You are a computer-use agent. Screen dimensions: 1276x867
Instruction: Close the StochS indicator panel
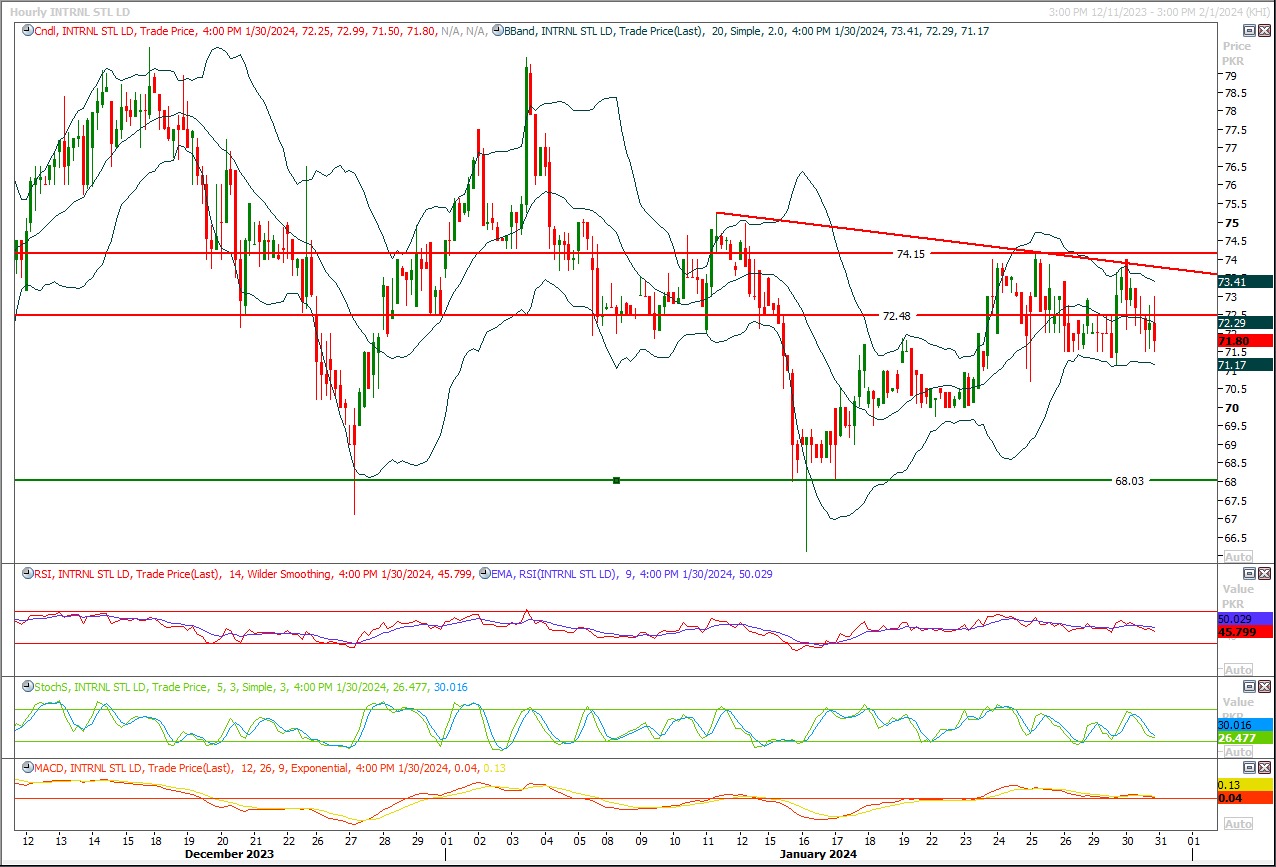tap(1264, 687)
